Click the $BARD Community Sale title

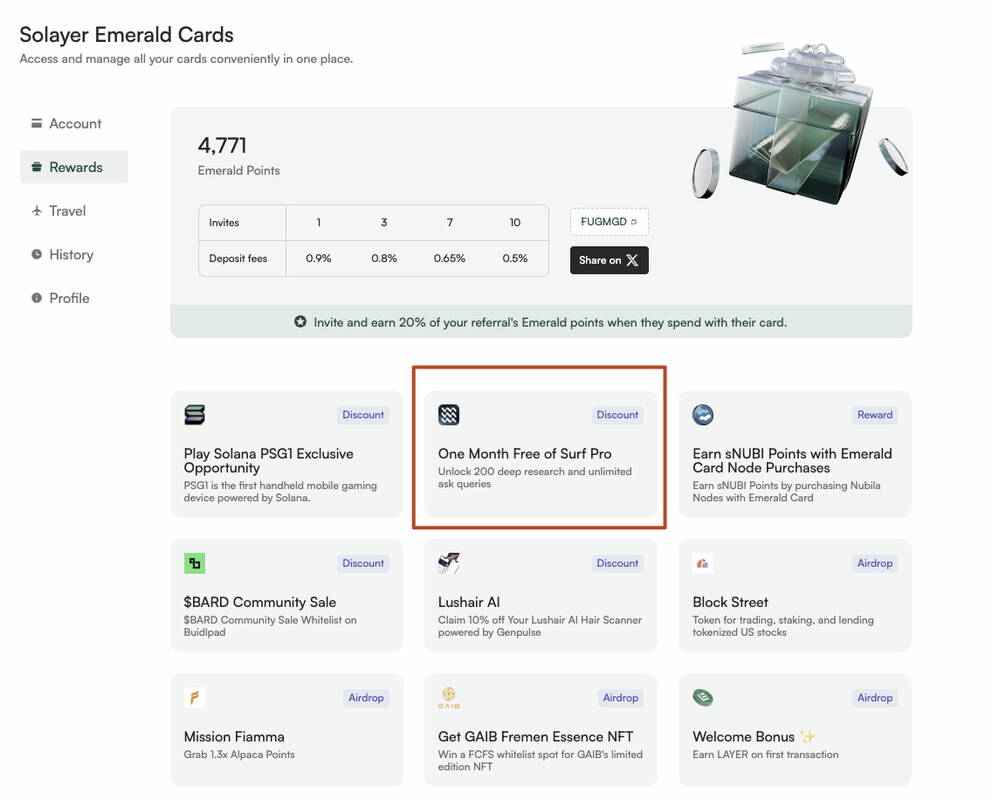[x=260, y=602]
